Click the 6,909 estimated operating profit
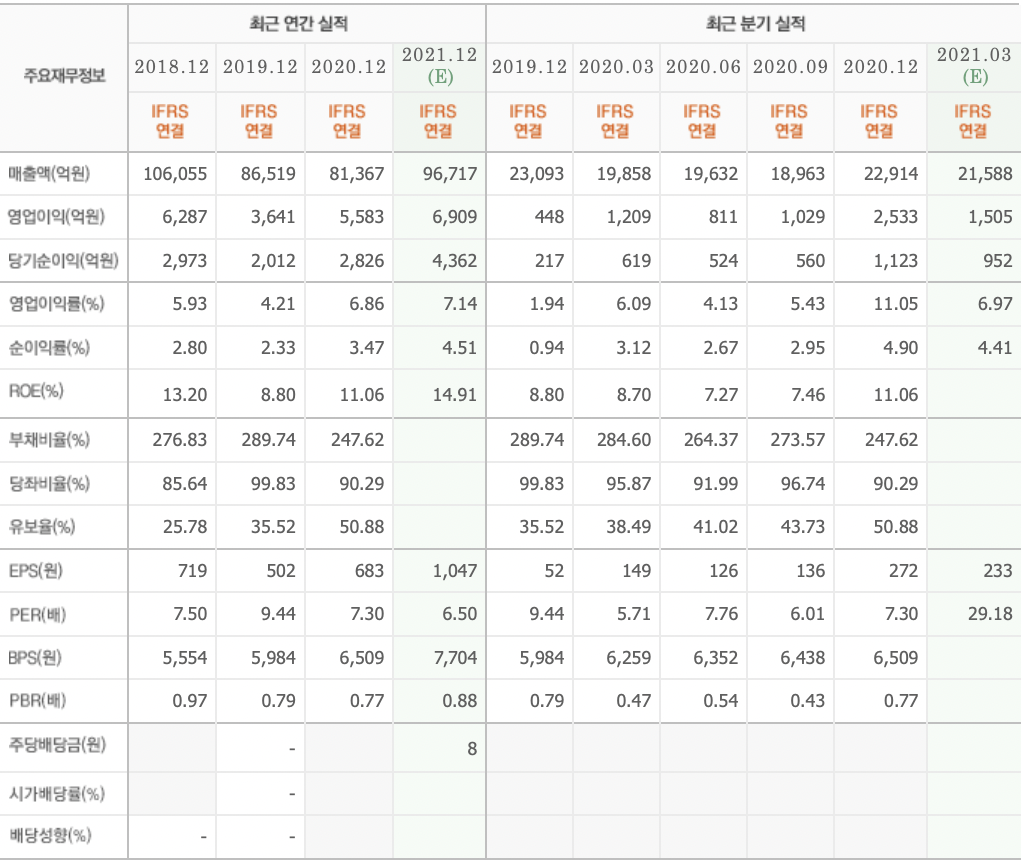The image size is (1022, 860). [x=455, y=217]
